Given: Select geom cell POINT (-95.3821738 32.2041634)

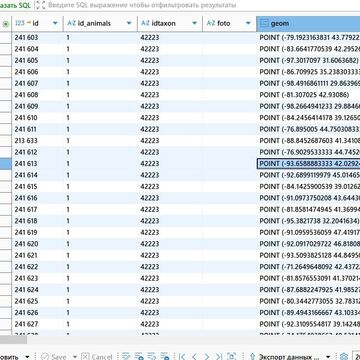Looking at the screenshot, I should (308, 221).
